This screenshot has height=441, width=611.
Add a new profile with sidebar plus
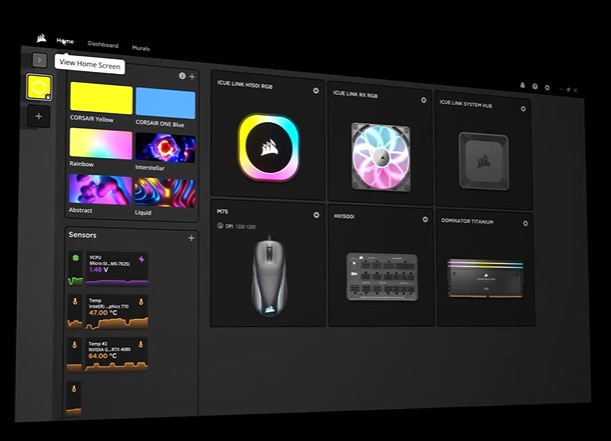click(39, 116)
